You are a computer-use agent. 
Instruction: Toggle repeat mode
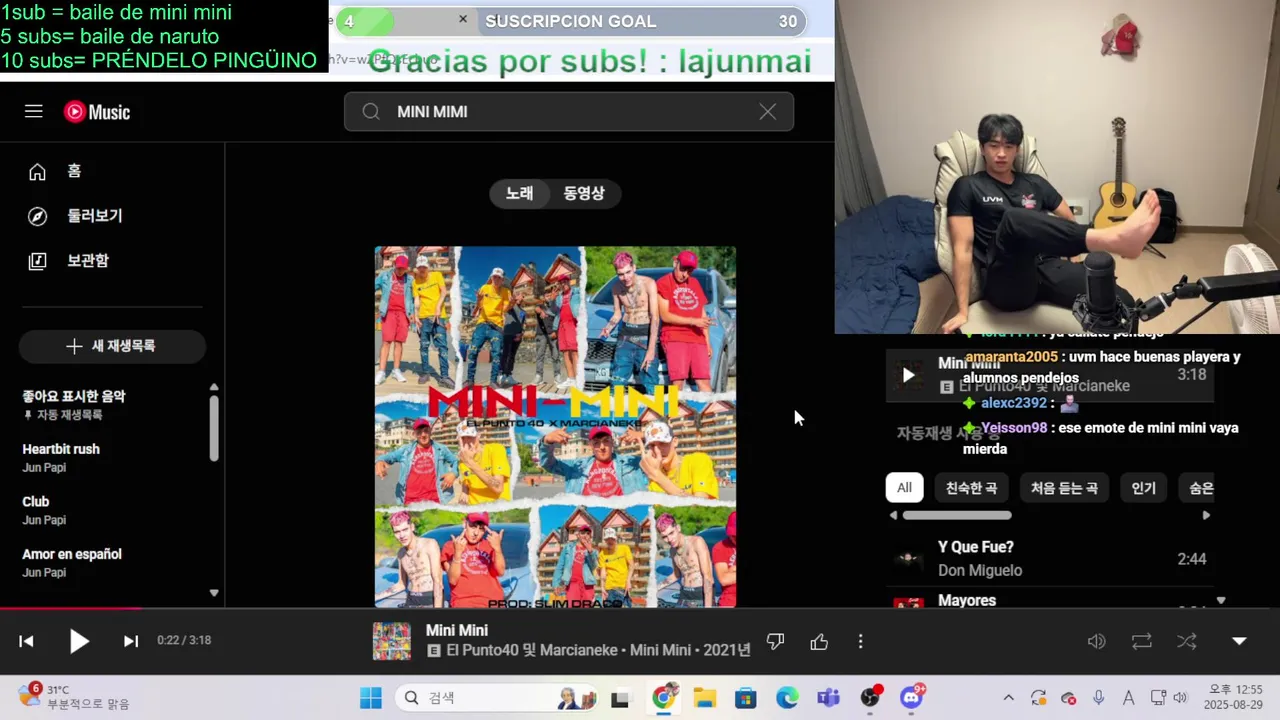(x=1142, y=641)
